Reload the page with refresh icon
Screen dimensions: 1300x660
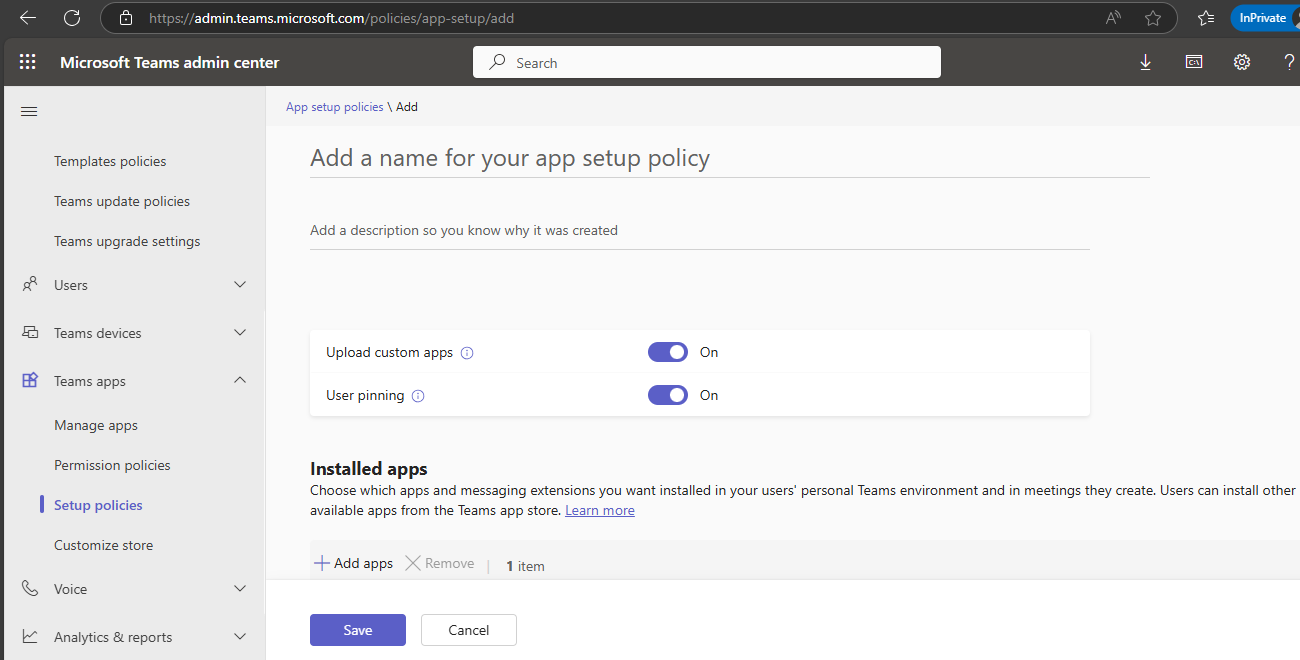72,18
